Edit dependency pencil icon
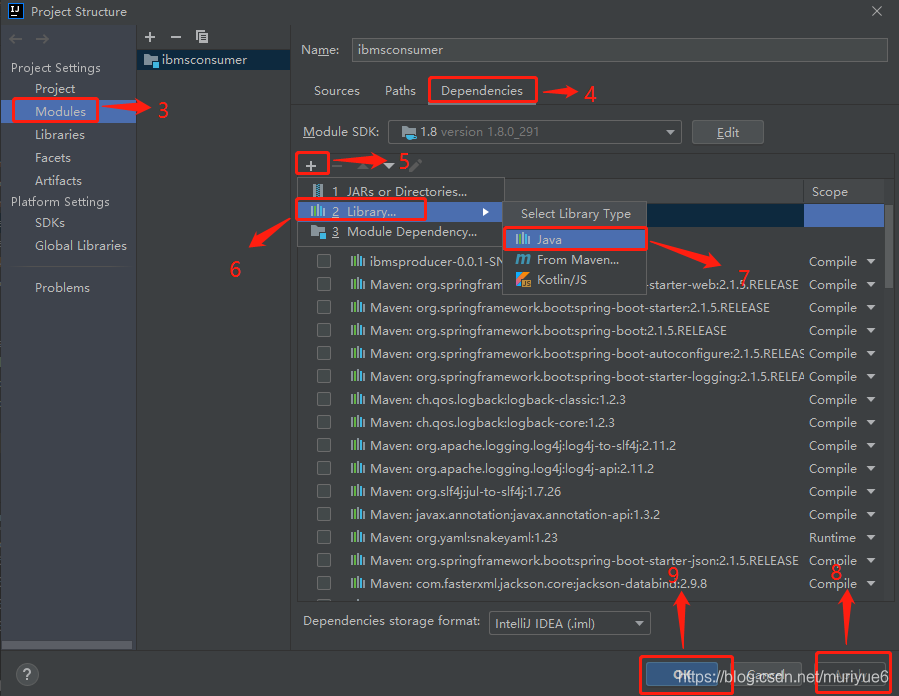This screenshot has height=696, width=899. coord(416,166)
